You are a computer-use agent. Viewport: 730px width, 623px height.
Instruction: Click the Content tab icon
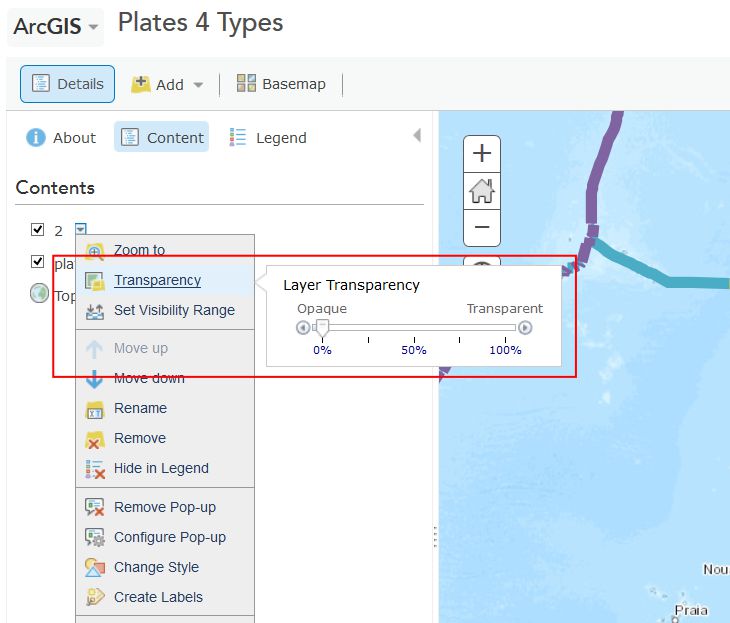[130, 137]
